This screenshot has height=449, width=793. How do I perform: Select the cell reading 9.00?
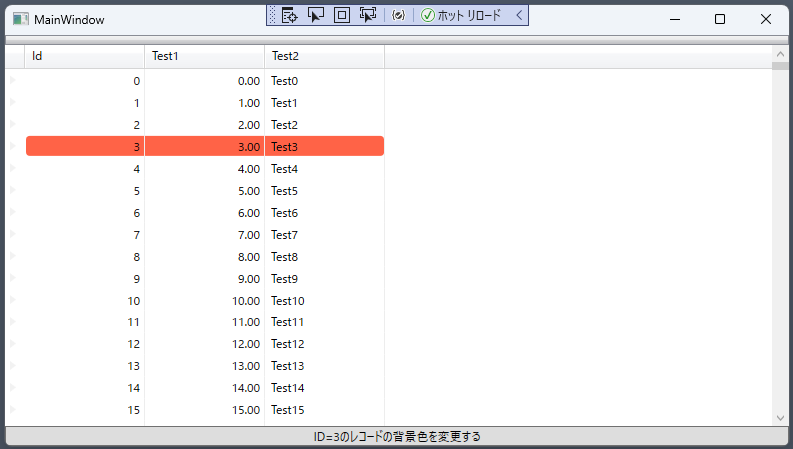tap(204, 279)
